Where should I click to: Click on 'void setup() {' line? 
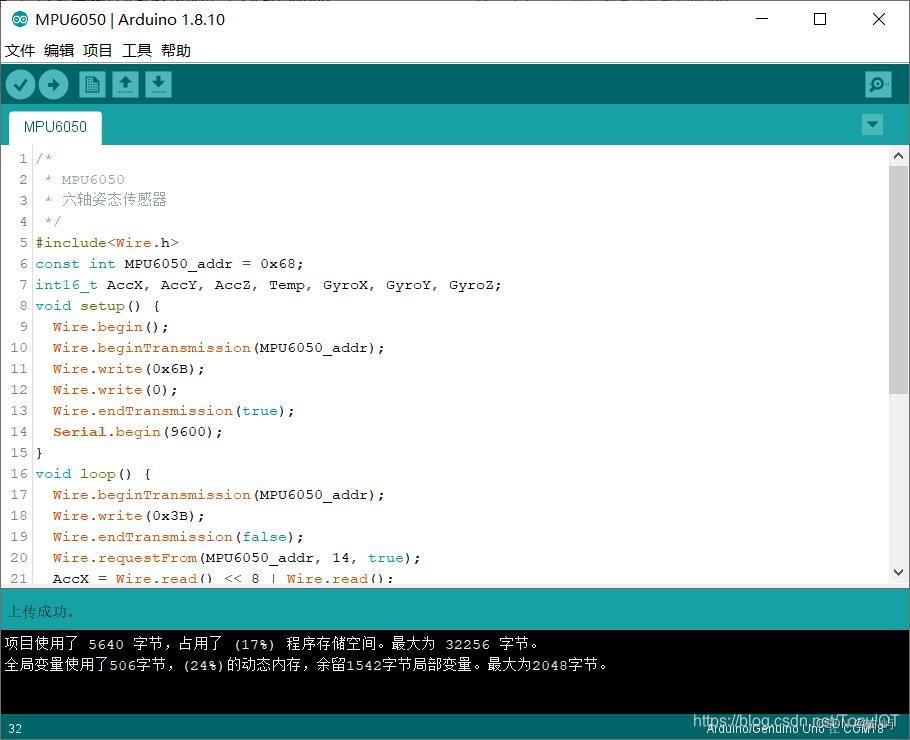click(98, 306)
